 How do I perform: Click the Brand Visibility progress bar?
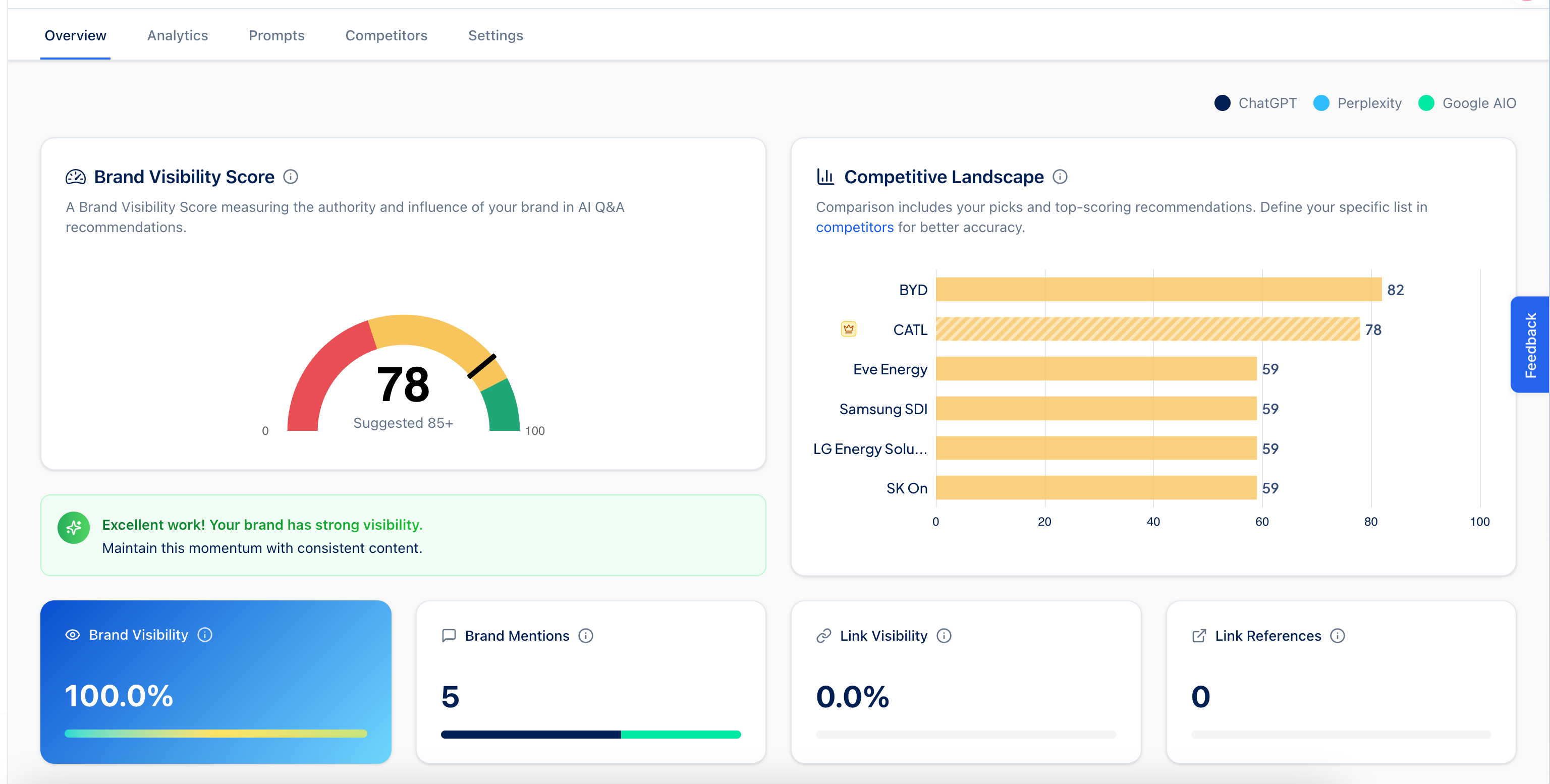click(215, 734)
